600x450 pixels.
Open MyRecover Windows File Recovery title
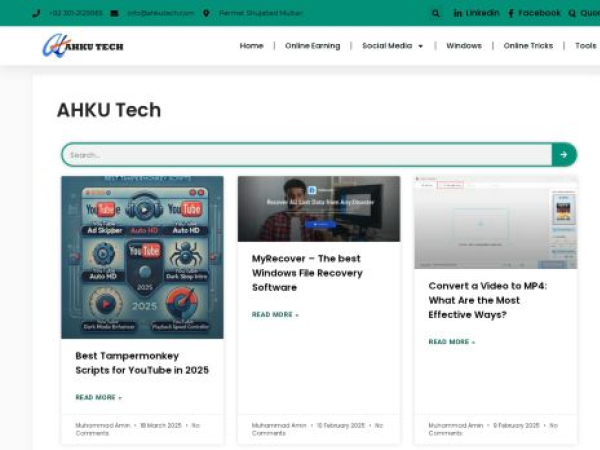tap(307, 273)
